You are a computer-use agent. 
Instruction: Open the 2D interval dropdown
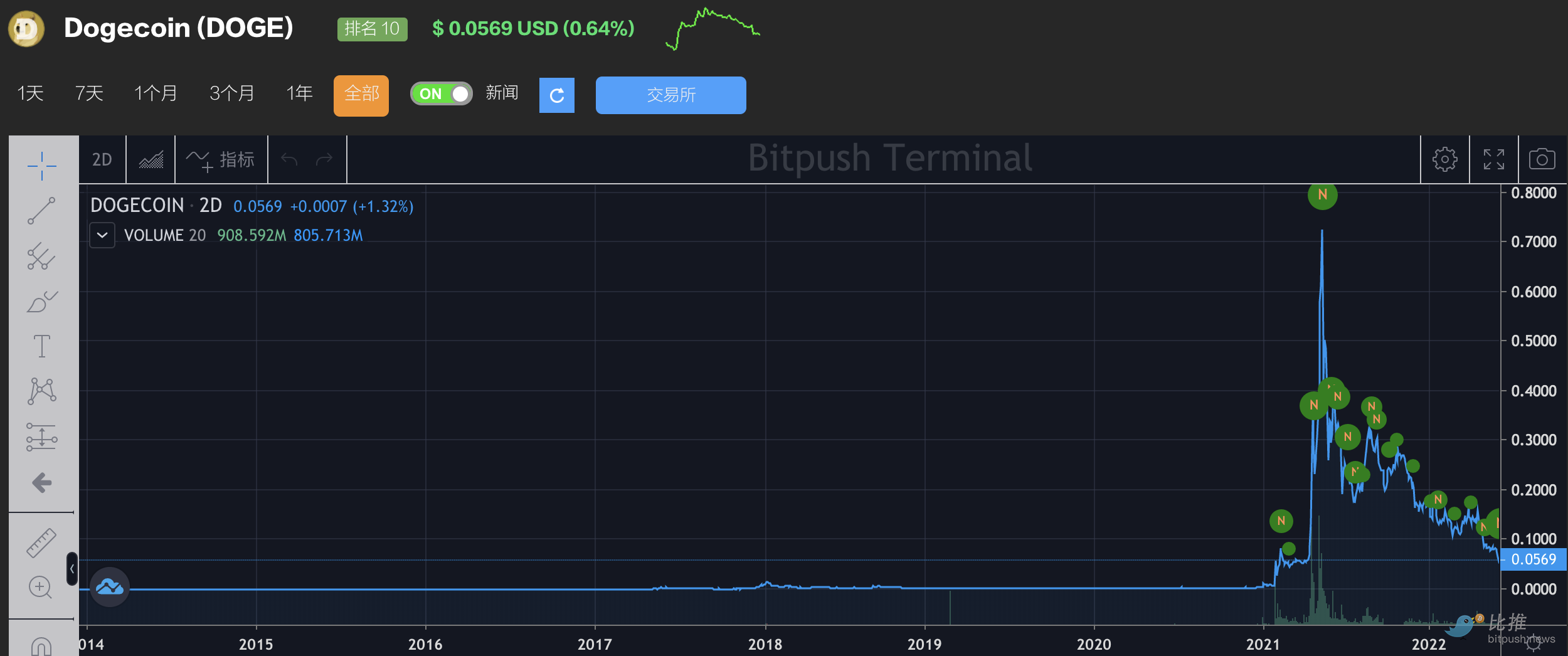pos(102,160)
